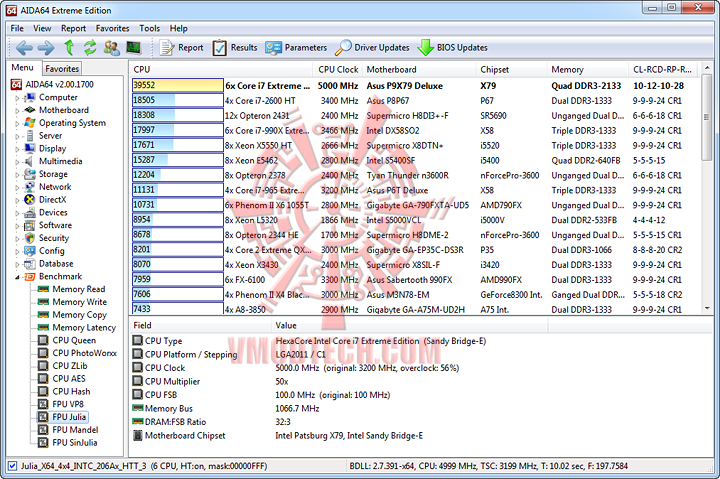Click the green monitor graph icon in the toolbar
The height and width of the screenshot is (479, 720).
(x=134, y=47)
